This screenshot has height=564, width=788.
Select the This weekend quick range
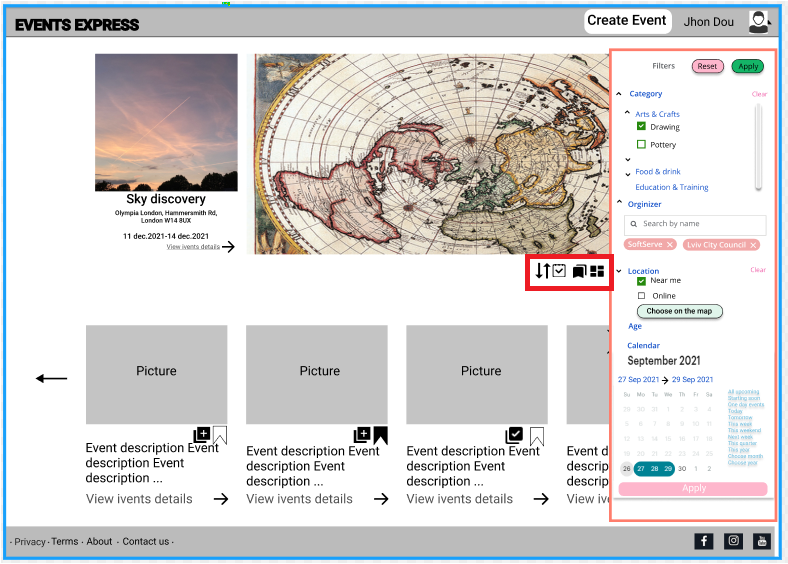[744, 430]
